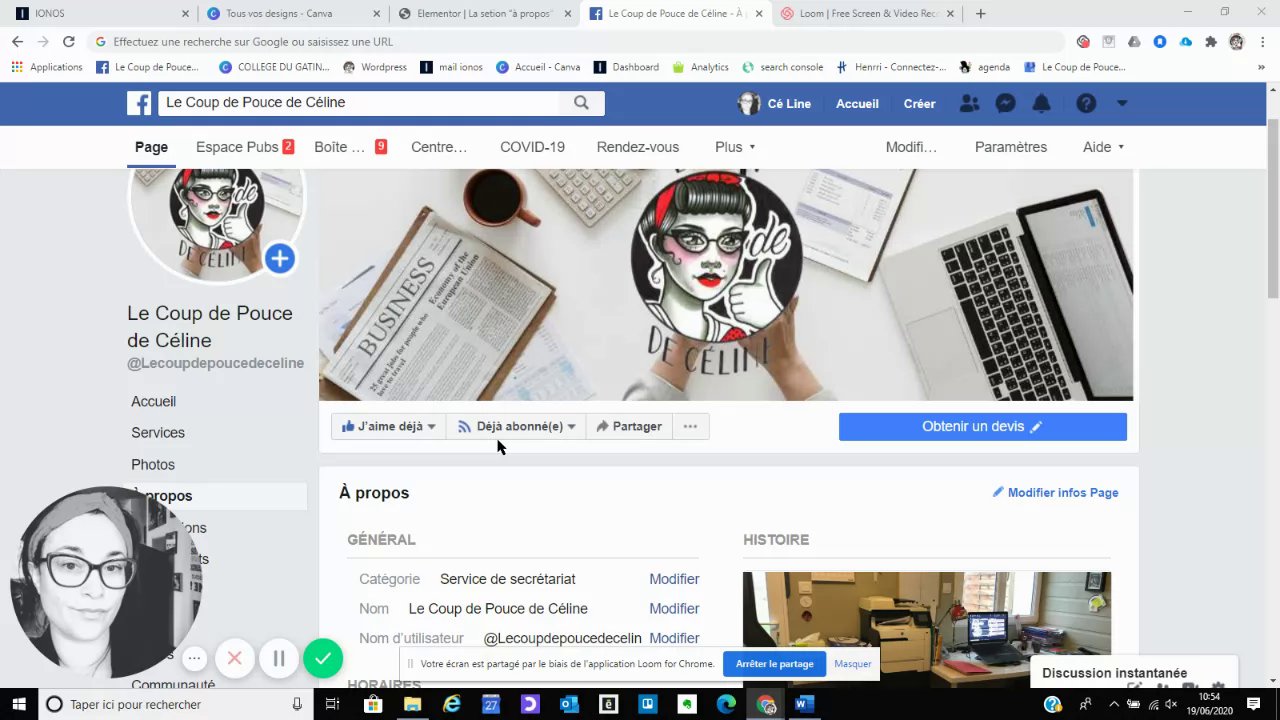Open new Chrome tab with plus button
Screen dimensions: 1280x720
point(980,14)
